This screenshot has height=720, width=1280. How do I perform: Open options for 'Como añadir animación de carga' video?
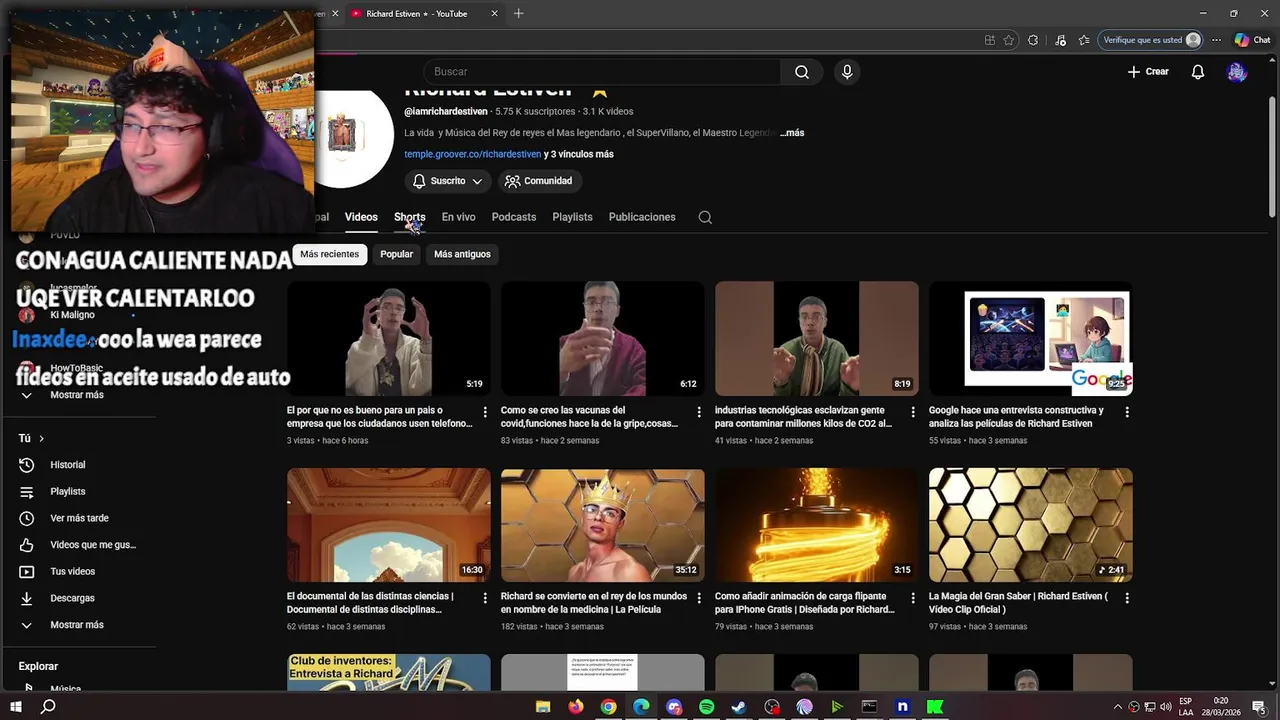pyautogui.click(x=913, y=598)
